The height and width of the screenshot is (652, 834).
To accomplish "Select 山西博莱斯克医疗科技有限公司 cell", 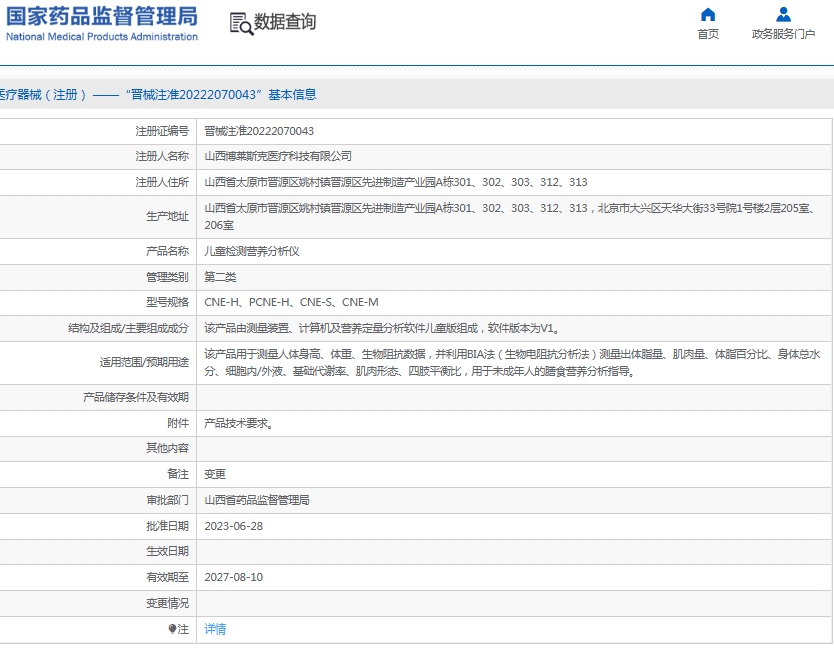I will (278, 156).
